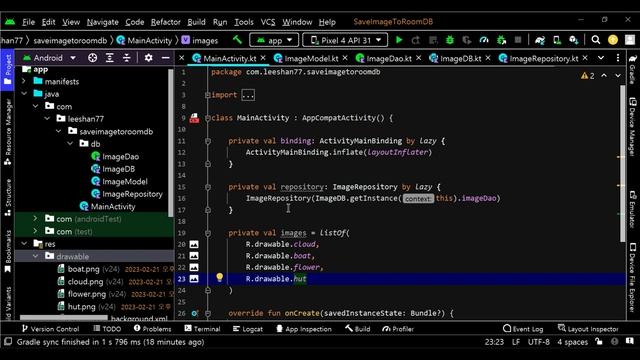Click boat drawable gutter image icon line 21
Screen dimensions: 640x360
(x=194, y=256)
